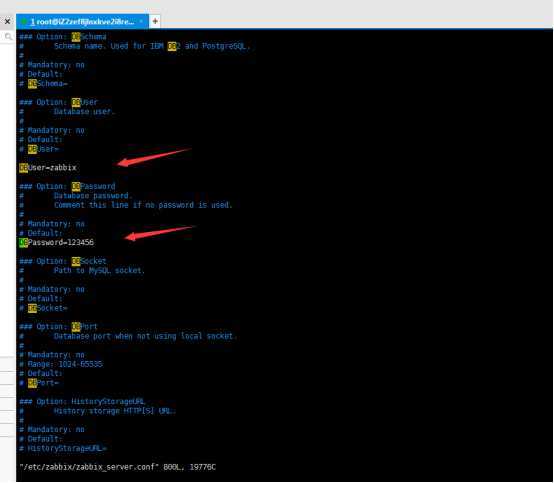Click the commented DBPort= line
554x483 pixels.
[39, 383]
